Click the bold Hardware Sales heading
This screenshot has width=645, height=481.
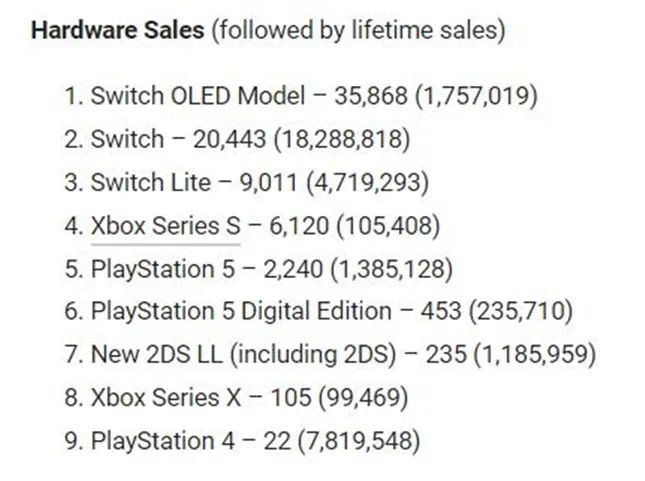click(x=116, y=30)
